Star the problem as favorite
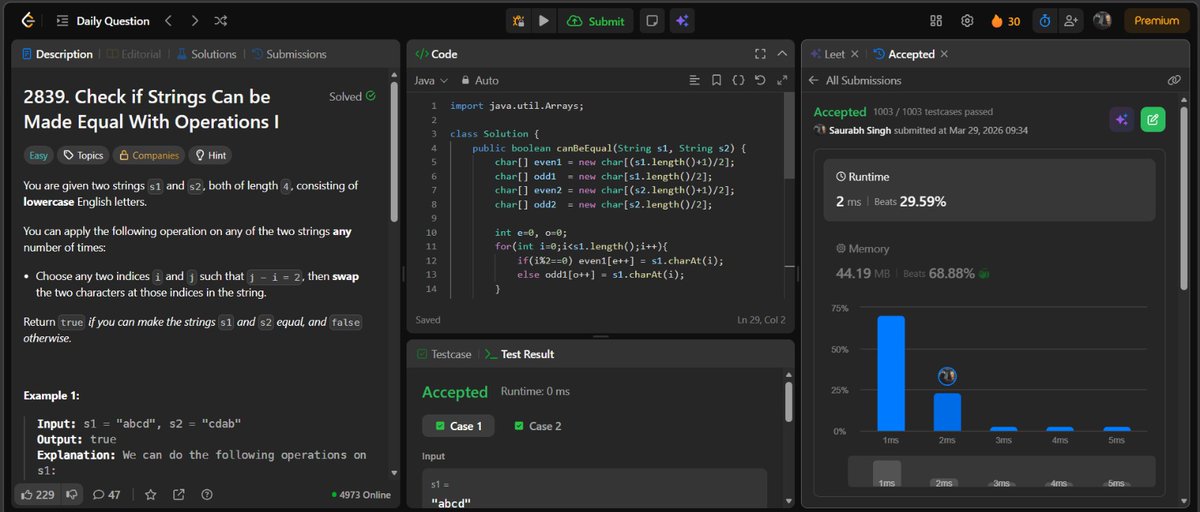Viewport: 1200px width, 512px height. (x=151, y=494)
